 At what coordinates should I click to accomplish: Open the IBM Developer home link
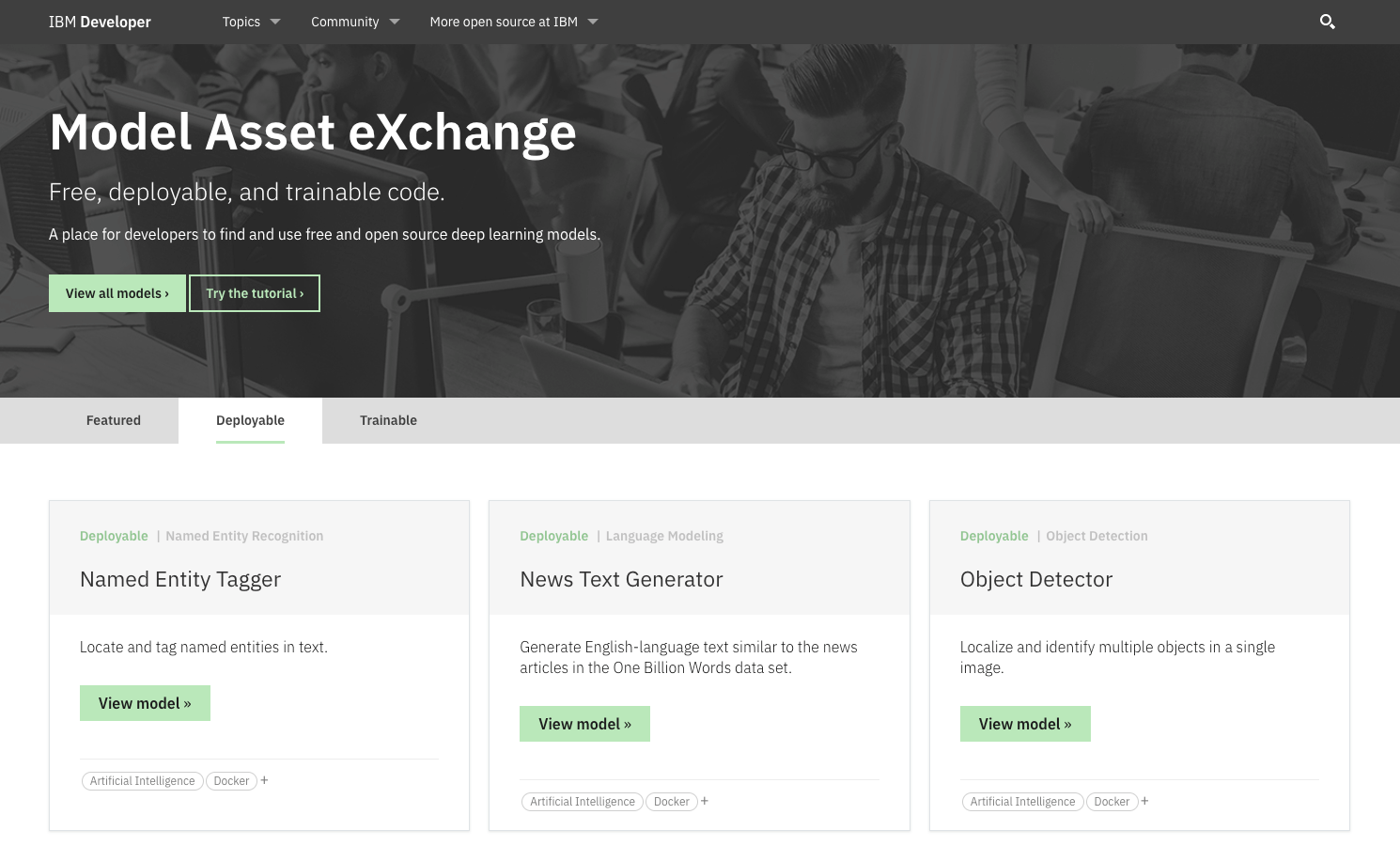[x=100, y=22]
